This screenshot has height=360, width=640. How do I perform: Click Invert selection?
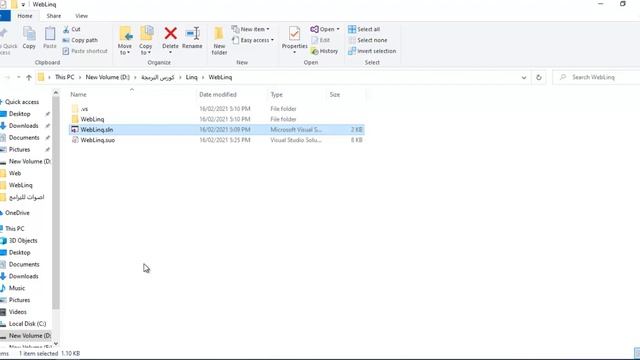[372, 51]
